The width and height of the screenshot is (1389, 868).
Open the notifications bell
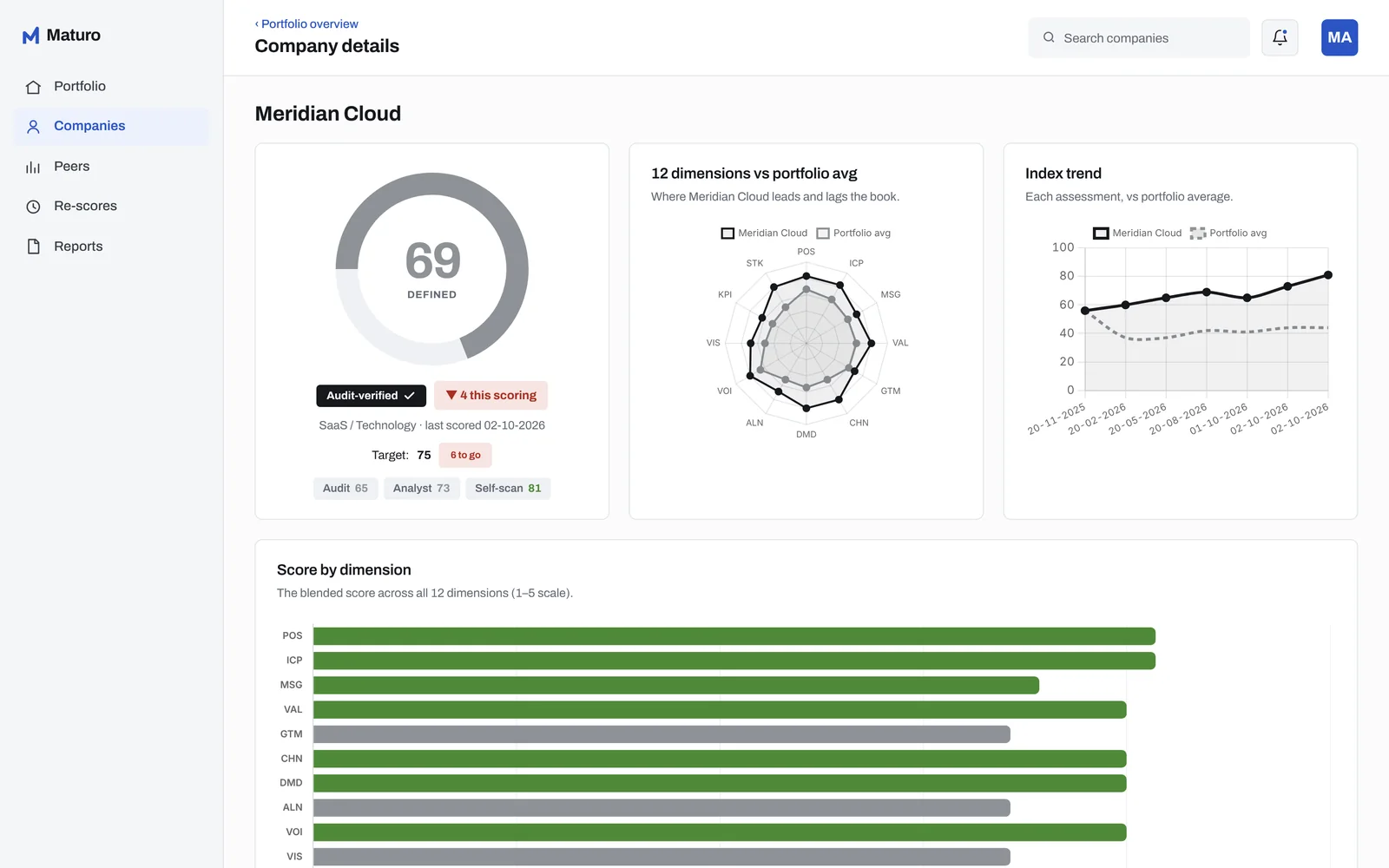[1280, 37]
